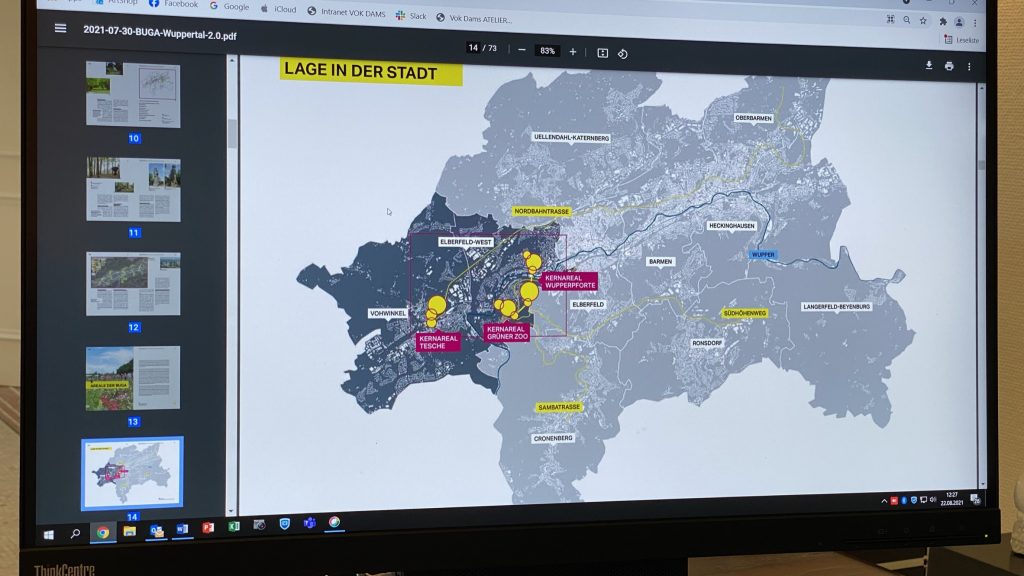Click the SAMBATRASSE map label
The image size is (1024, 576).
pyautogui.click(x=558, y=407)
